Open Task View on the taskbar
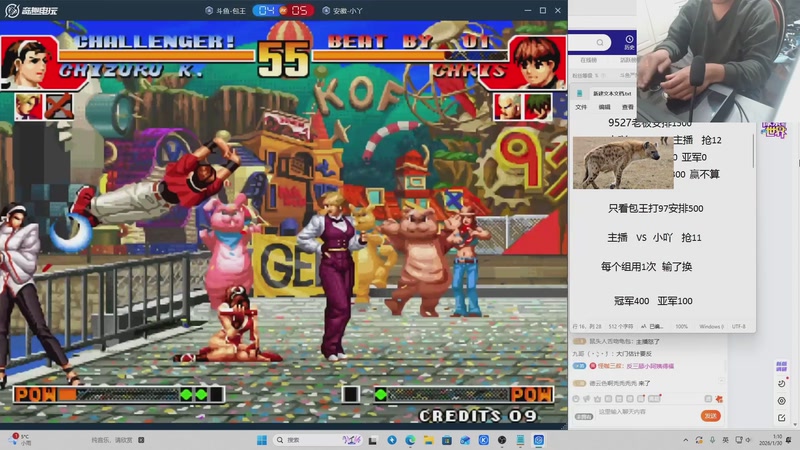 click(373, 440)
